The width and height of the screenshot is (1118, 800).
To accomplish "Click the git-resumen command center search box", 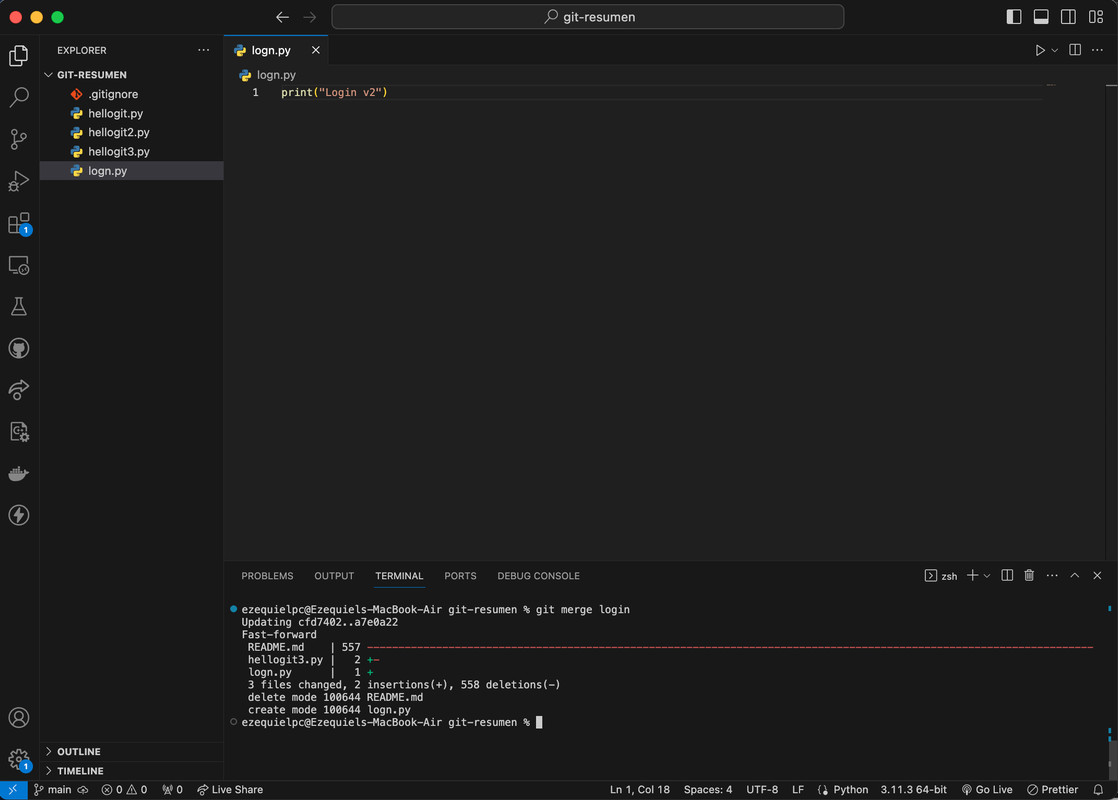I will point(588,17).
